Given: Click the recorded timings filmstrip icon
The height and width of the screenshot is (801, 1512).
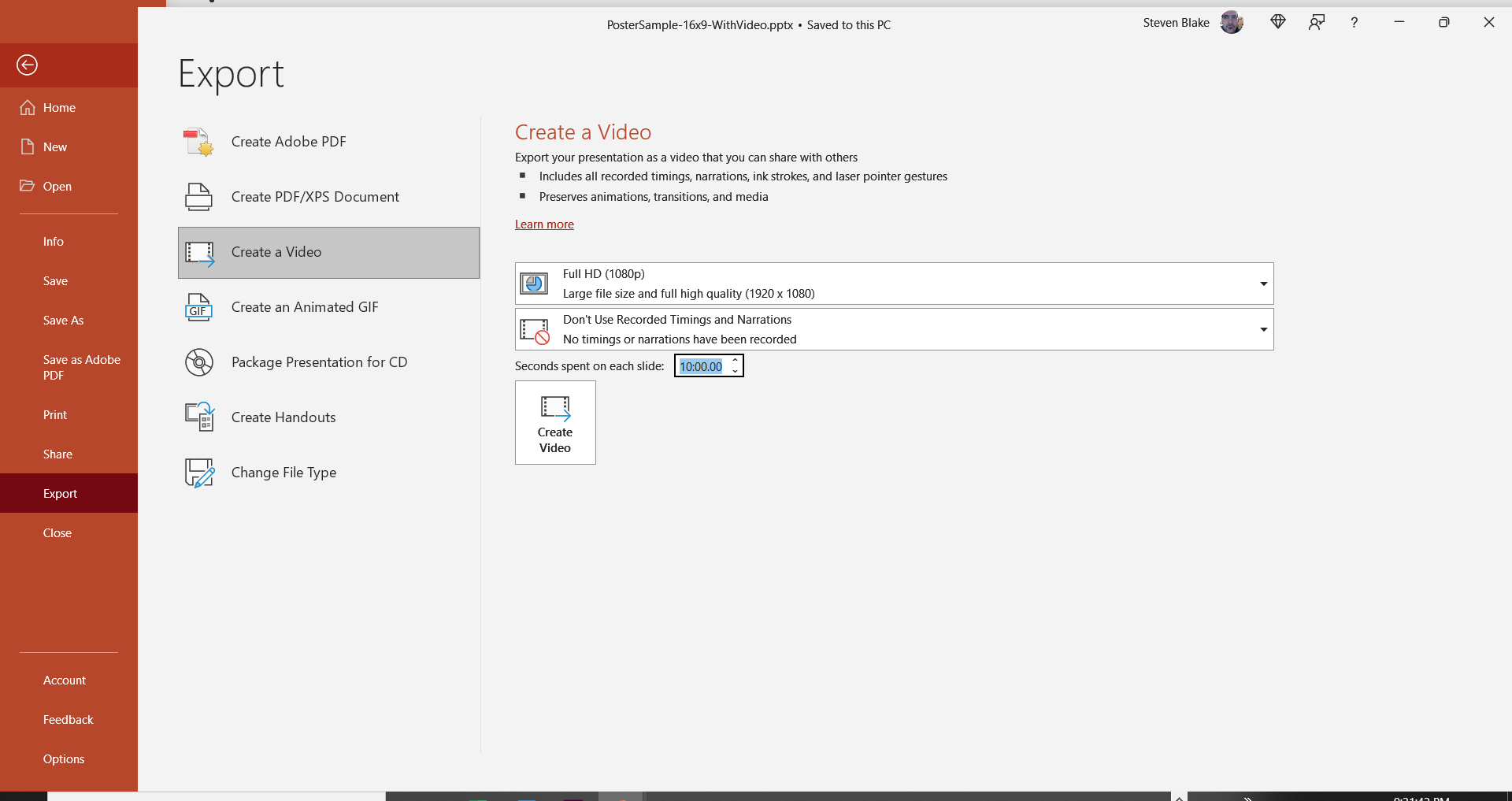Looking at the screenshot, I should (535, 331).
